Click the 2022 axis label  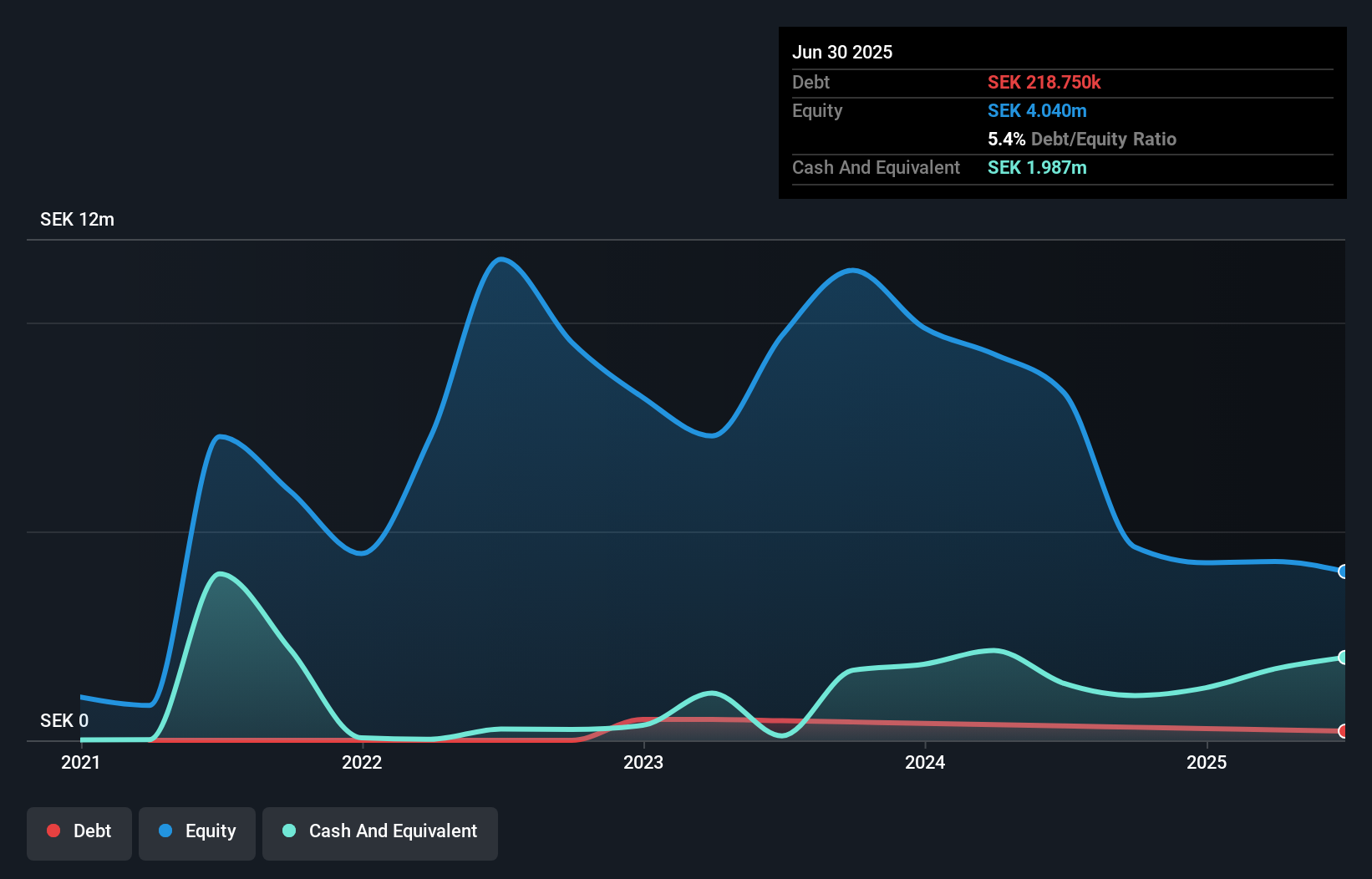point(362,762)
